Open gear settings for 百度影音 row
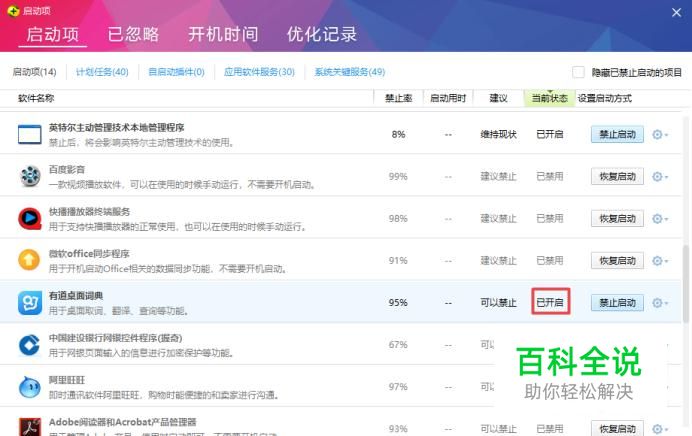This screenshot has height=436, width=692. pos(660,177)
